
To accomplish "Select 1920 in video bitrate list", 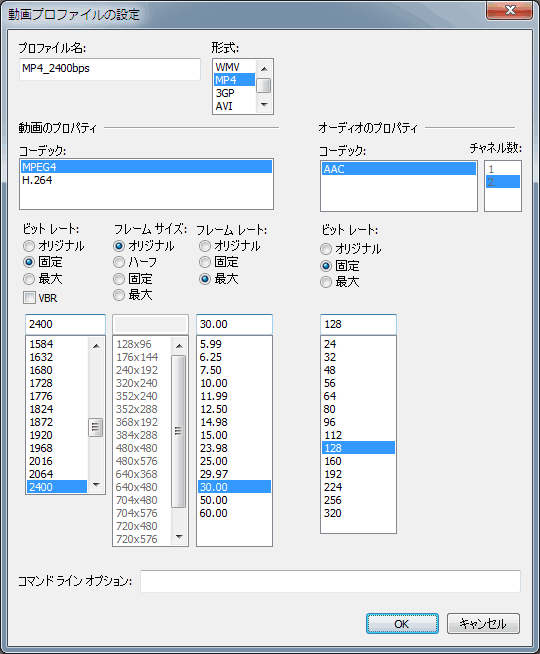I will click(57, 435).
